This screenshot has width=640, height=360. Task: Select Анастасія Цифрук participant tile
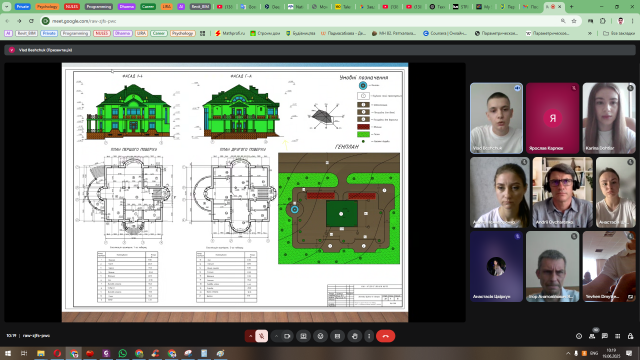coord(496,267)
